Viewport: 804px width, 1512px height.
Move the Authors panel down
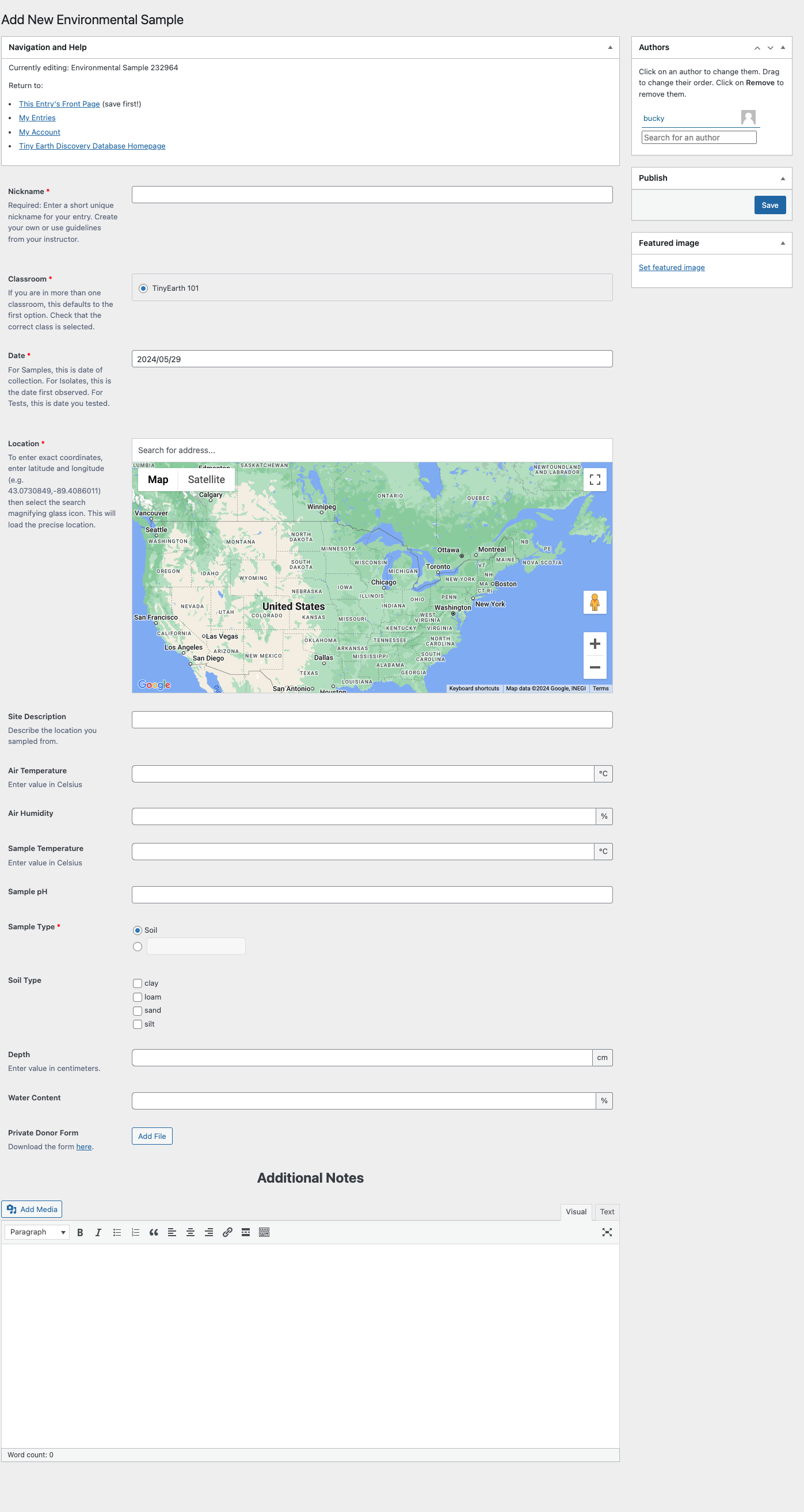click(x=770, y=48)
